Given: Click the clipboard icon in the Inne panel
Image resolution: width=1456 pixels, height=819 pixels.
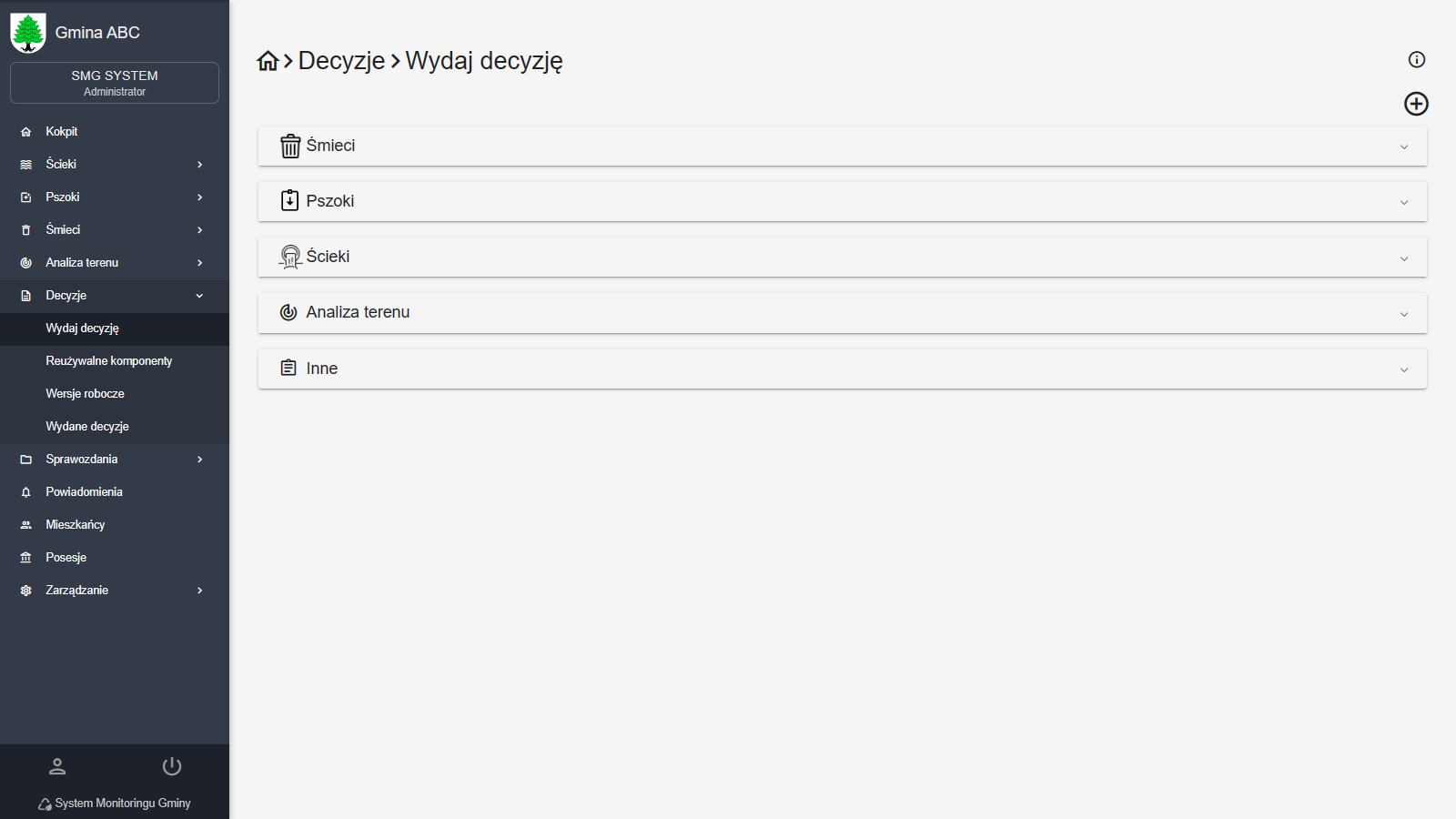Looking at the screenshot, I should [x=288, y=368].
